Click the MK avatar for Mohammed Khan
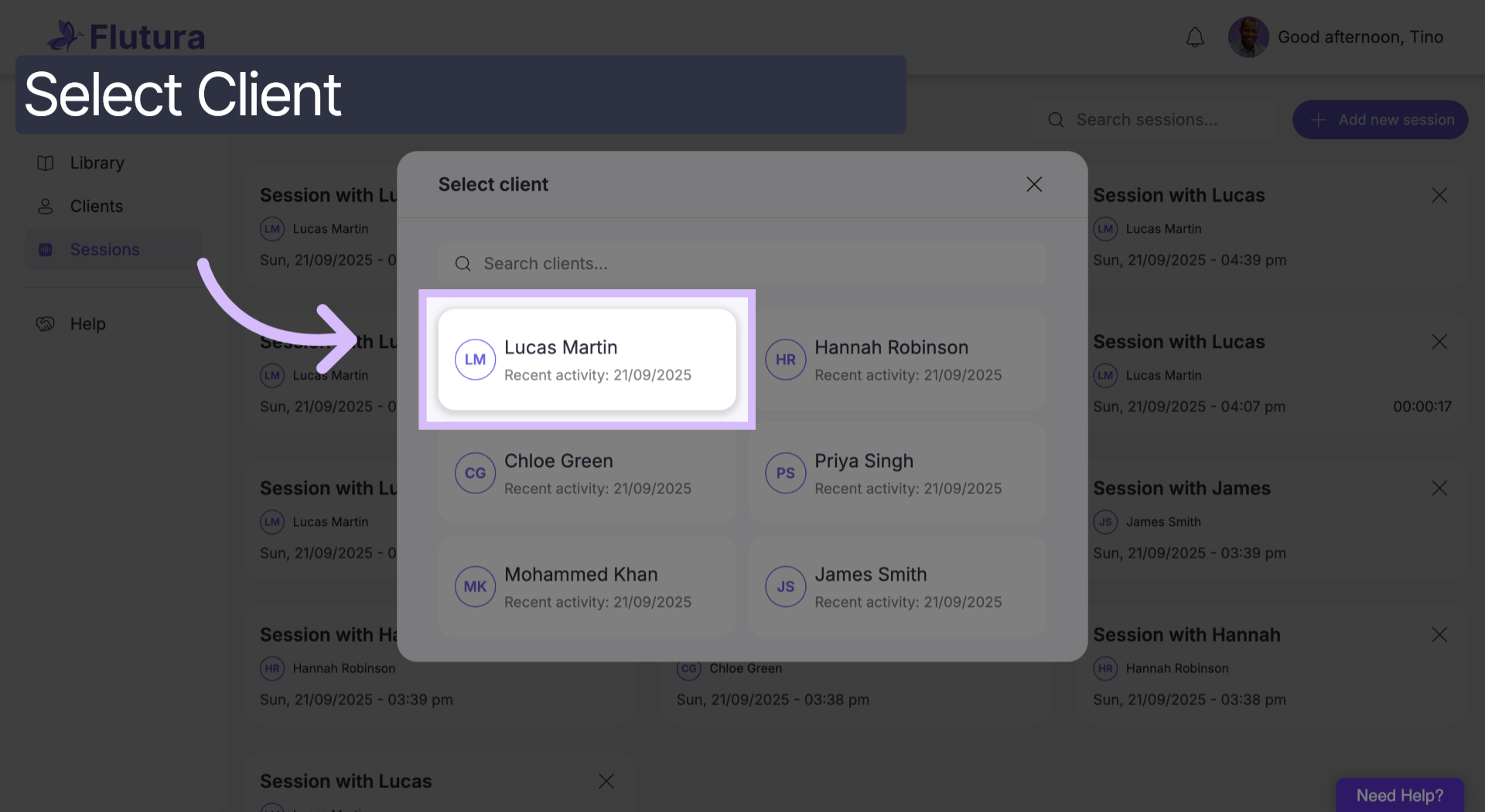 click(475, 587)
